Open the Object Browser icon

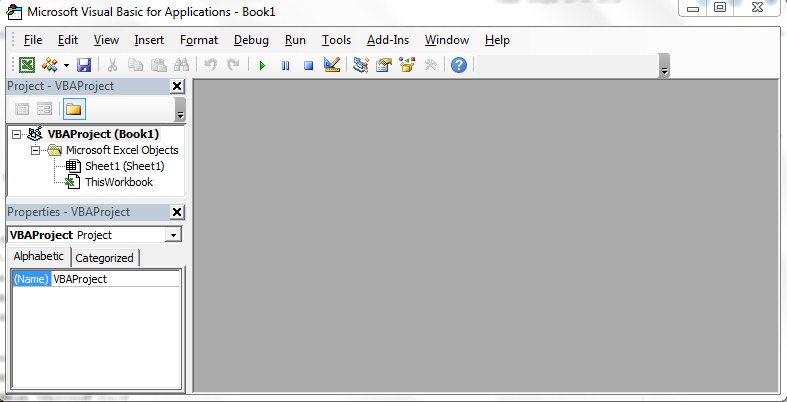point(407,65)
